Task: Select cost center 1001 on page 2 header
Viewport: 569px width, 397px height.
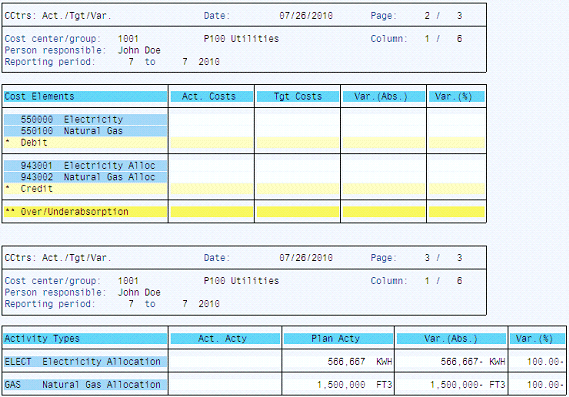Action: click(x=128, y=39)
